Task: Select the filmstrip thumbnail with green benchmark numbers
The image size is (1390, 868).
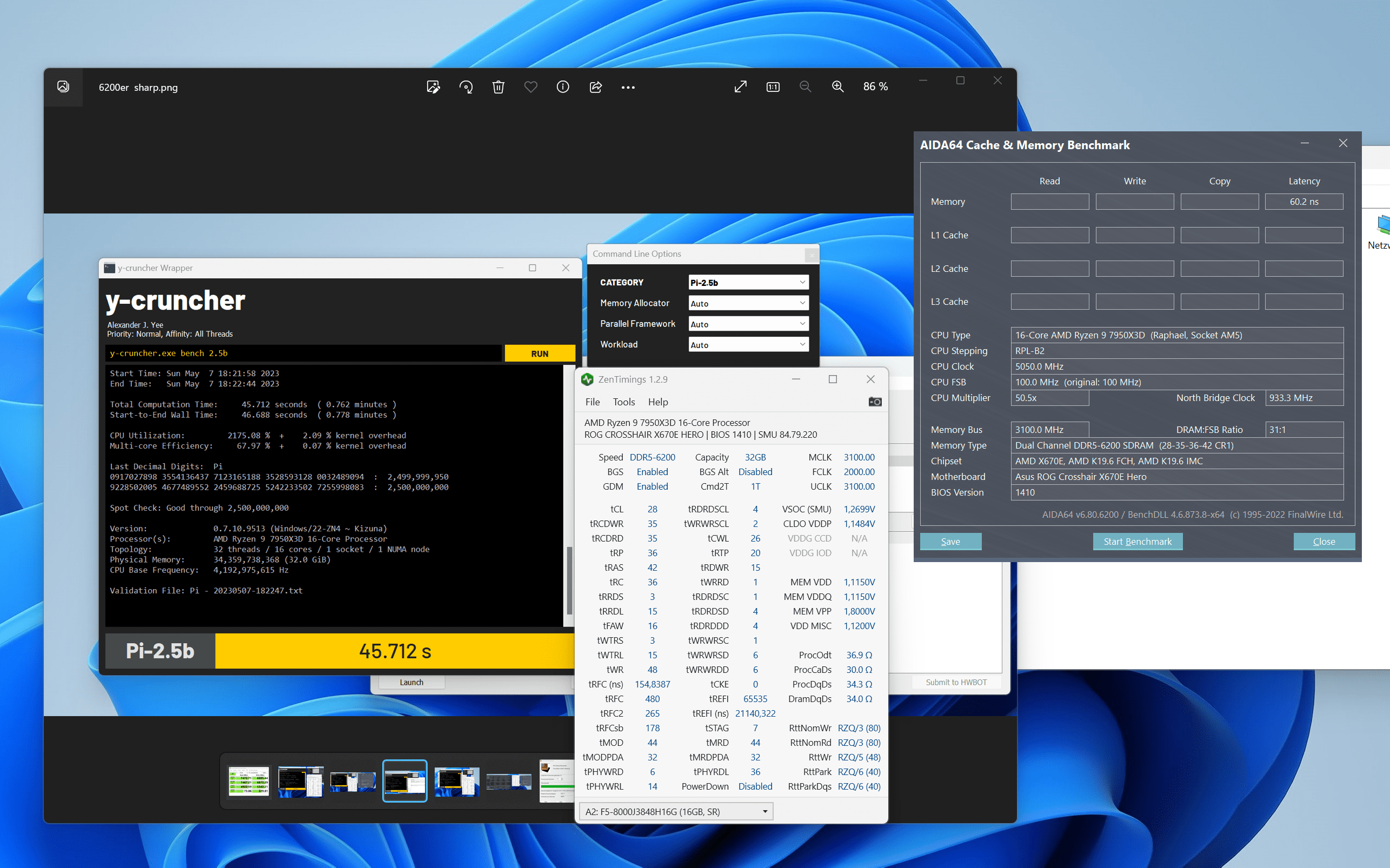Action: (249, 781)
